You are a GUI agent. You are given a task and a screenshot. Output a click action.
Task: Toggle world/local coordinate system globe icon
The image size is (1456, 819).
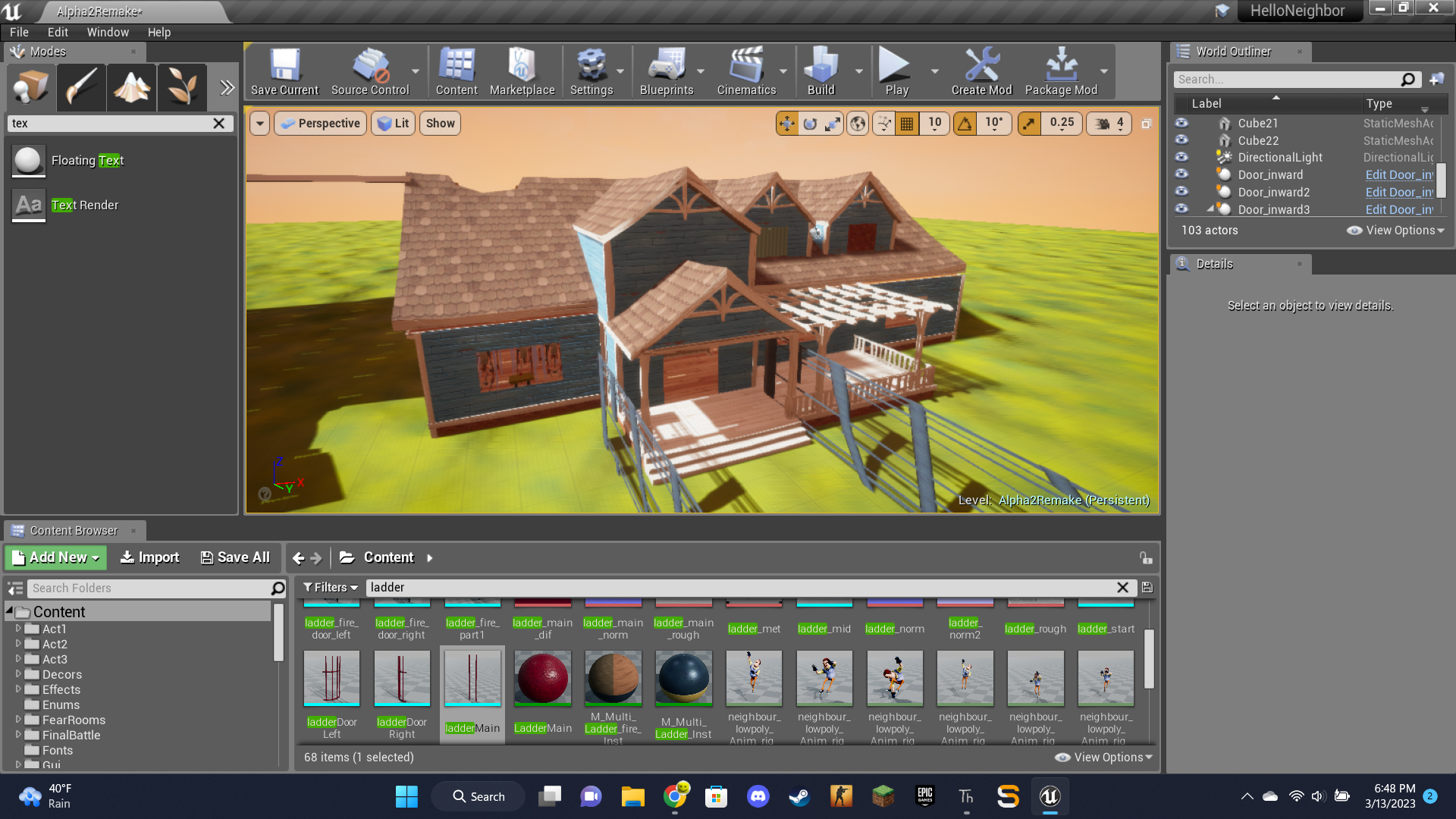pos(858,124)
